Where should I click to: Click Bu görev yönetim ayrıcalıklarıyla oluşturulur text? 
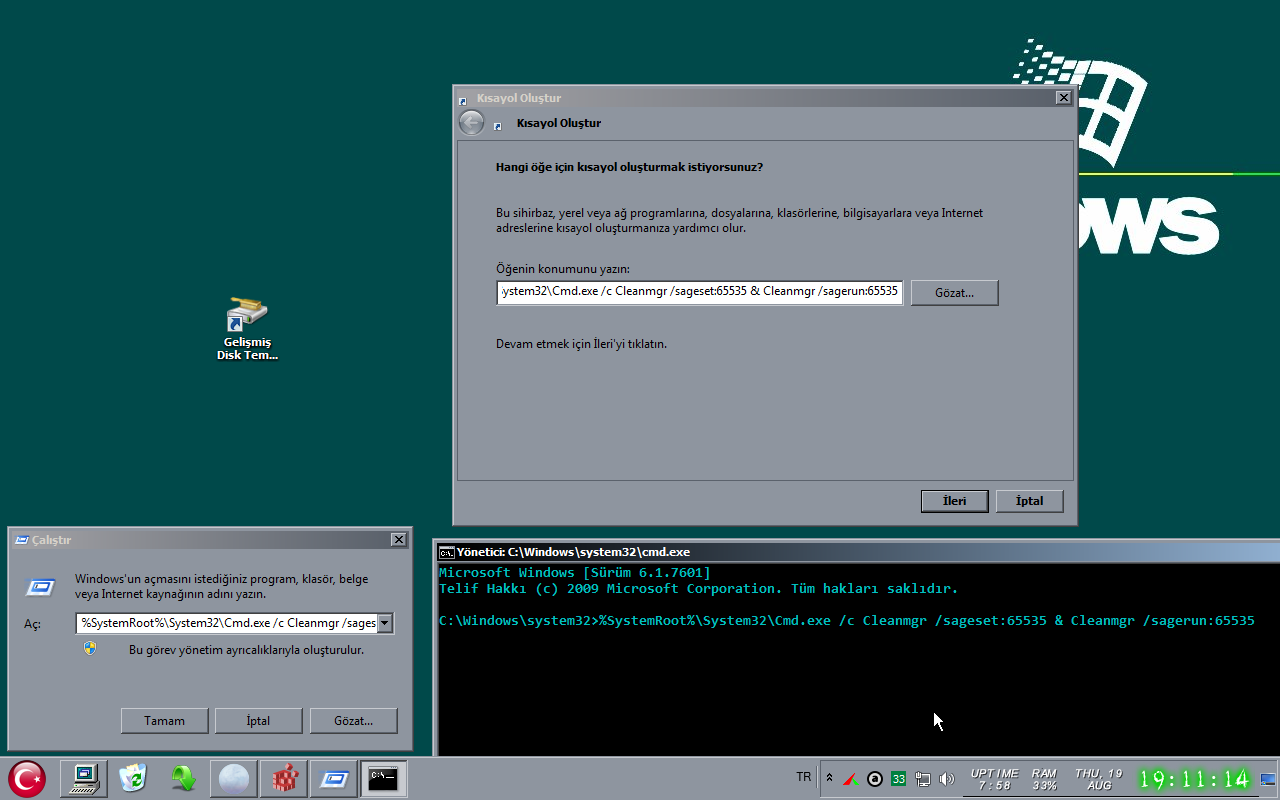(x=246, y=650)
